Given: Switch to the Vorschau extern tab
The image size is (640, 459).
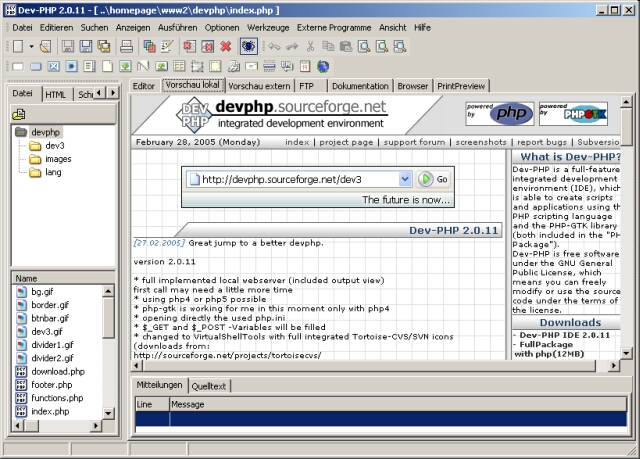Looking at the screenshot, I should 261,86.
